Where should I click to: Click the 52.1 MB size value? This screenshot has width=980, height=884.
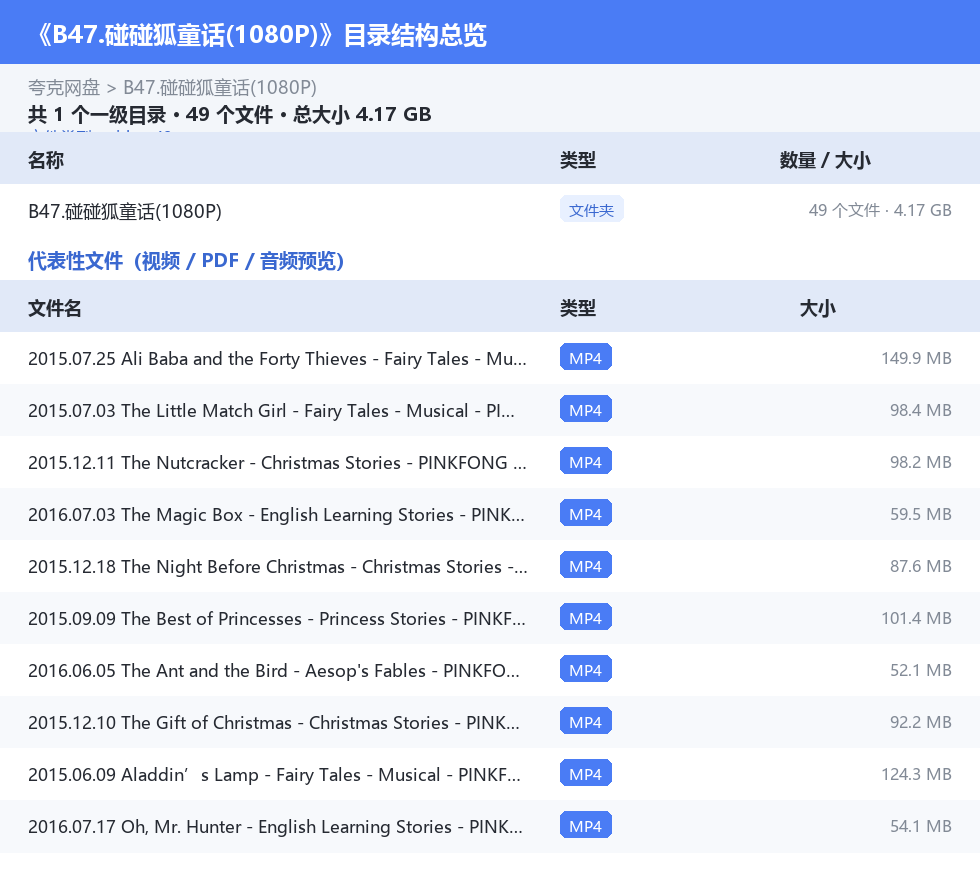[921, 670]
